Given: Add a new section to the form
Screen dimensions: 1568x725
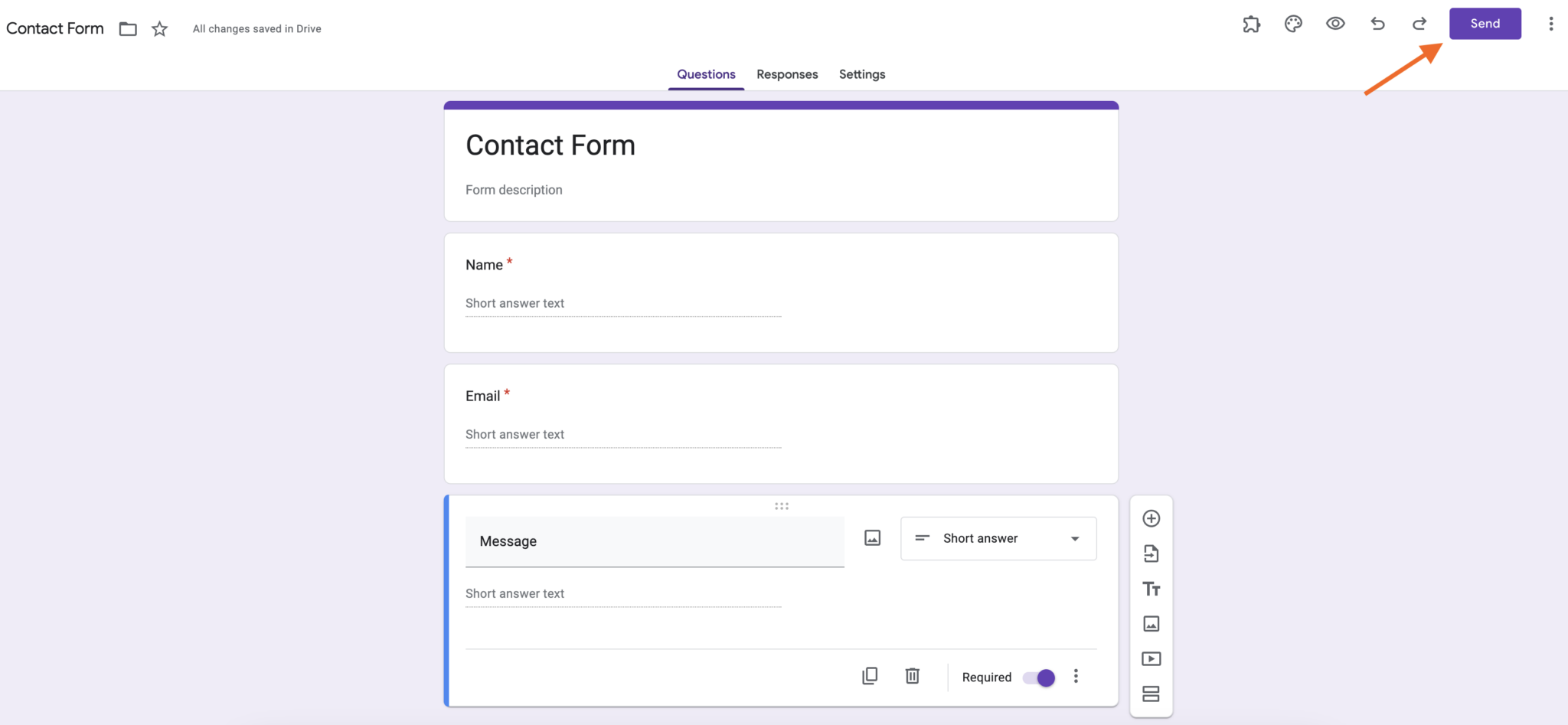Looking at the screenshot, I should (1151, 694).
